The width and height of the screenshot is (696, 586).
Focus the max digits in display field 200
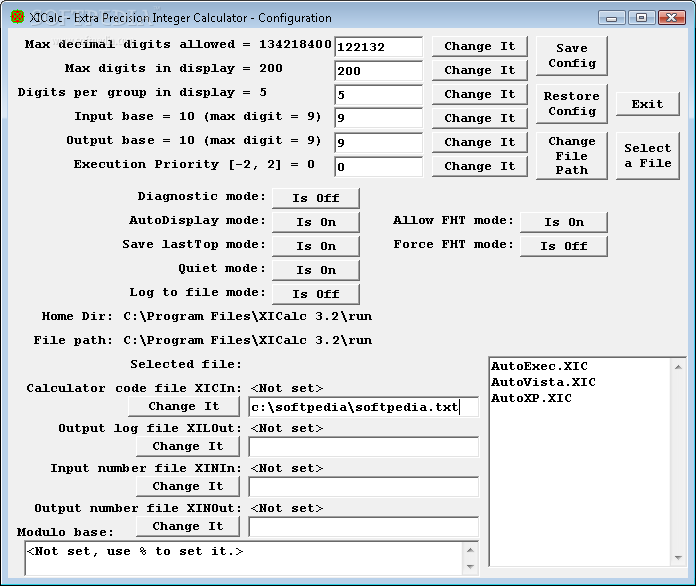click(379, 71)
